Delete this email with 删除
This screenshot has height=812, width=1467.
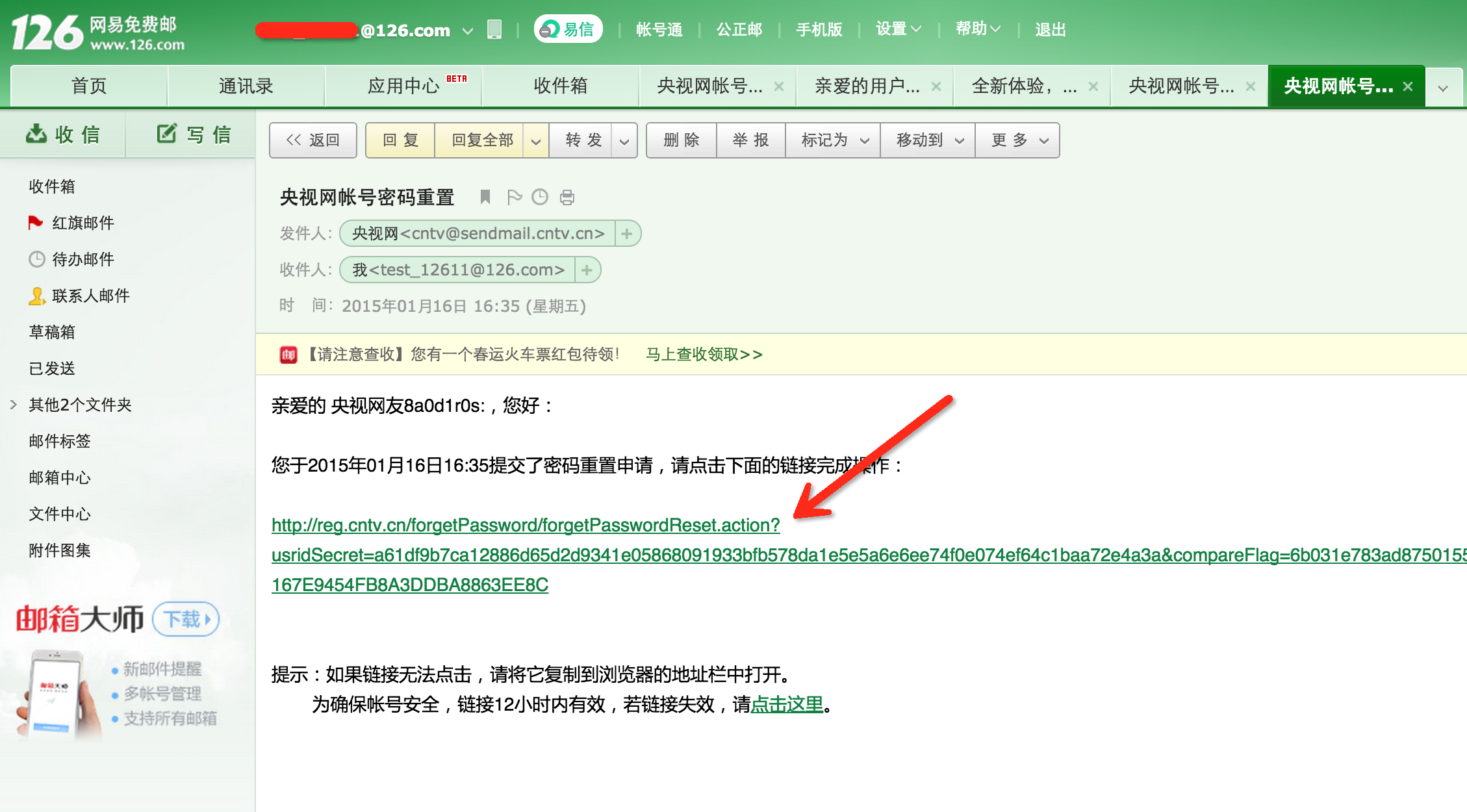point(682,140)
